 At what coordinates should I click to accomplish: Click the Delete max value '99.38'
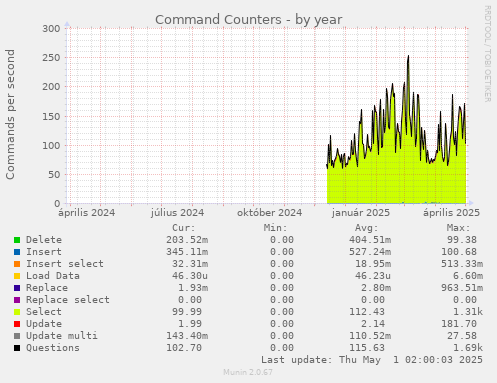pyautogui.click(x=462, y=240)
